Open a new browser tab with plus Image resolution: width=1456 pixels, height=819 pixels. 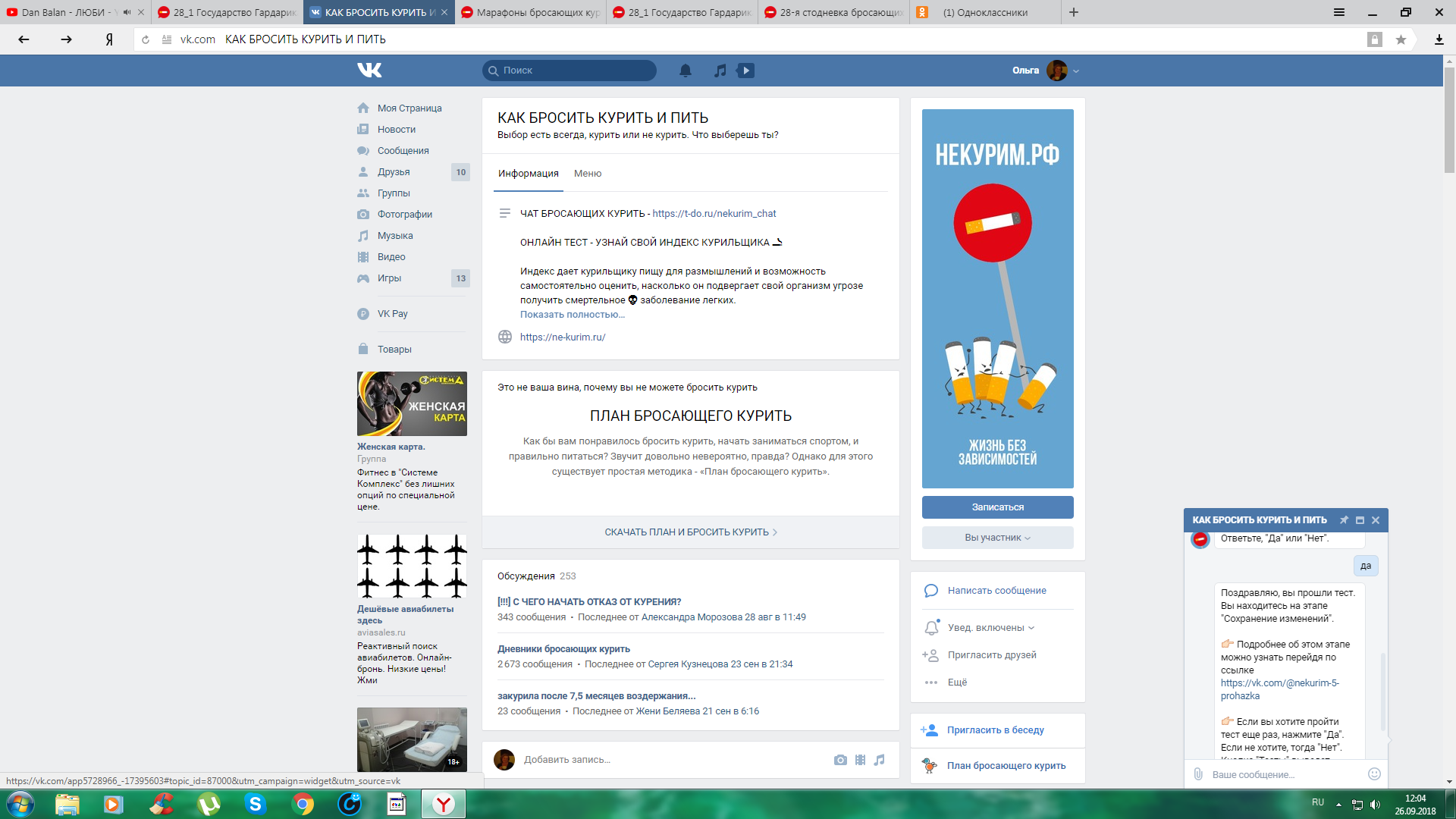[1074, 12]
